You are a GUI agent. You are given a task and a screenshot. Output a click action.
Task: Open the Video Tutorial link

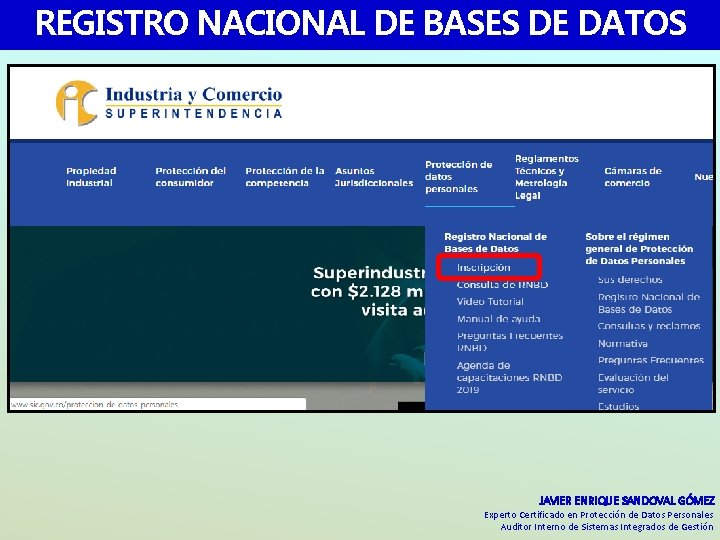[490, 302]
